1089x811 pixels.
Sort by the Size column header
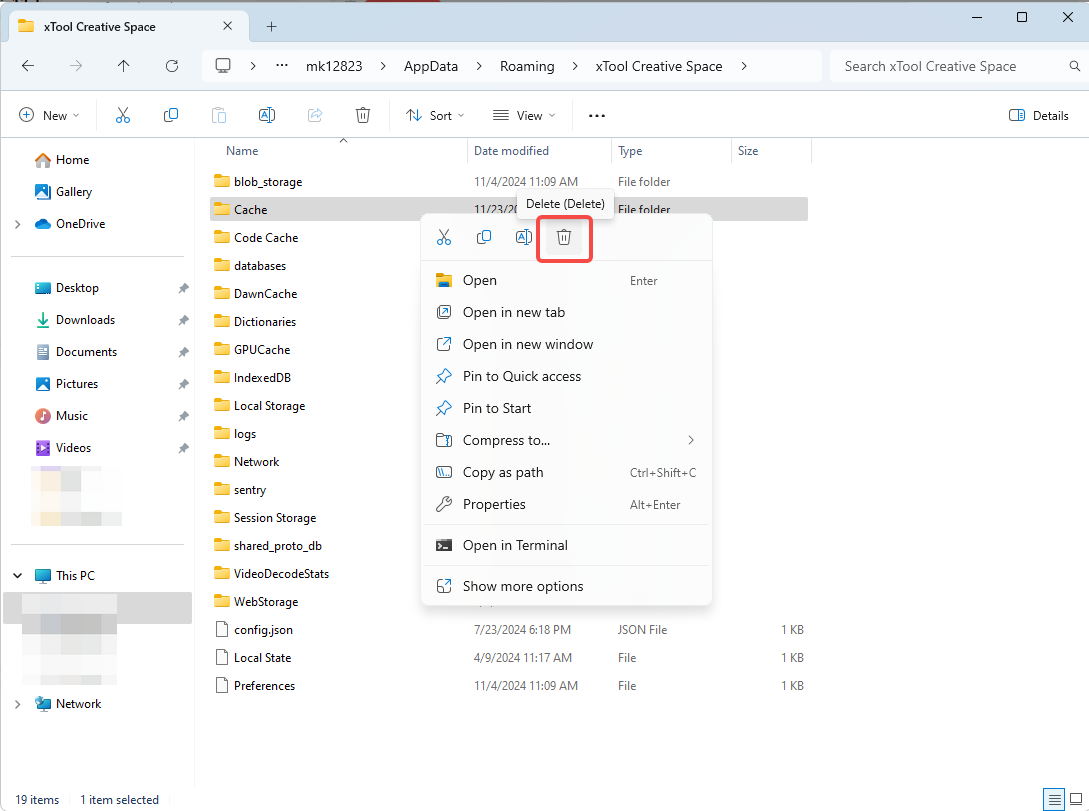[x=748, y=151]
